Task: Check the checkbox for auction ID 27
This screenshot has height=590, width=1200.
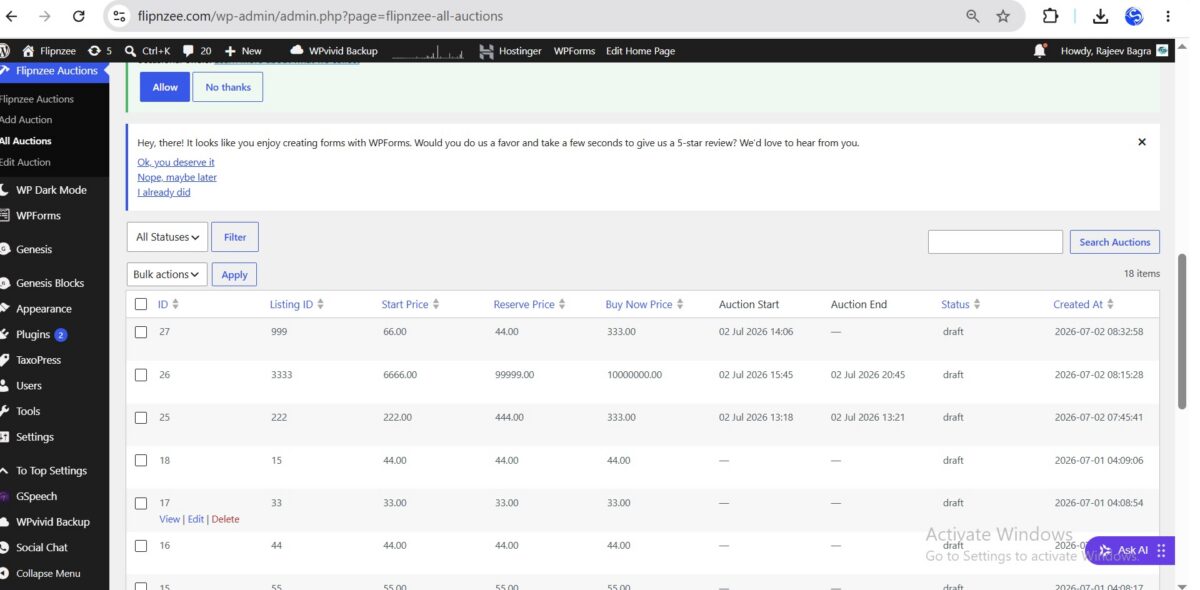Action: [141, 332]
